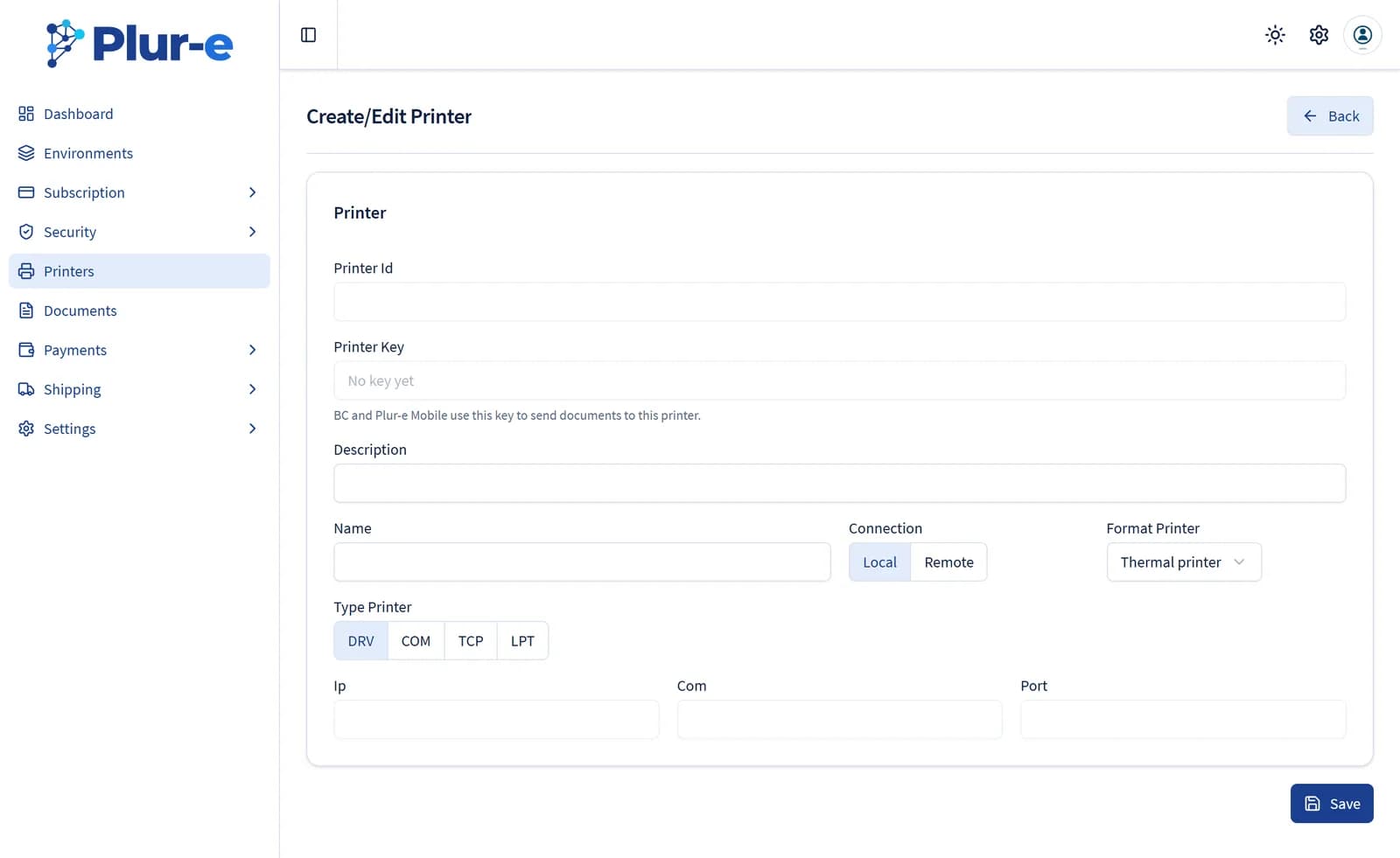Expand the Security menu chevron

pos(252,232)
